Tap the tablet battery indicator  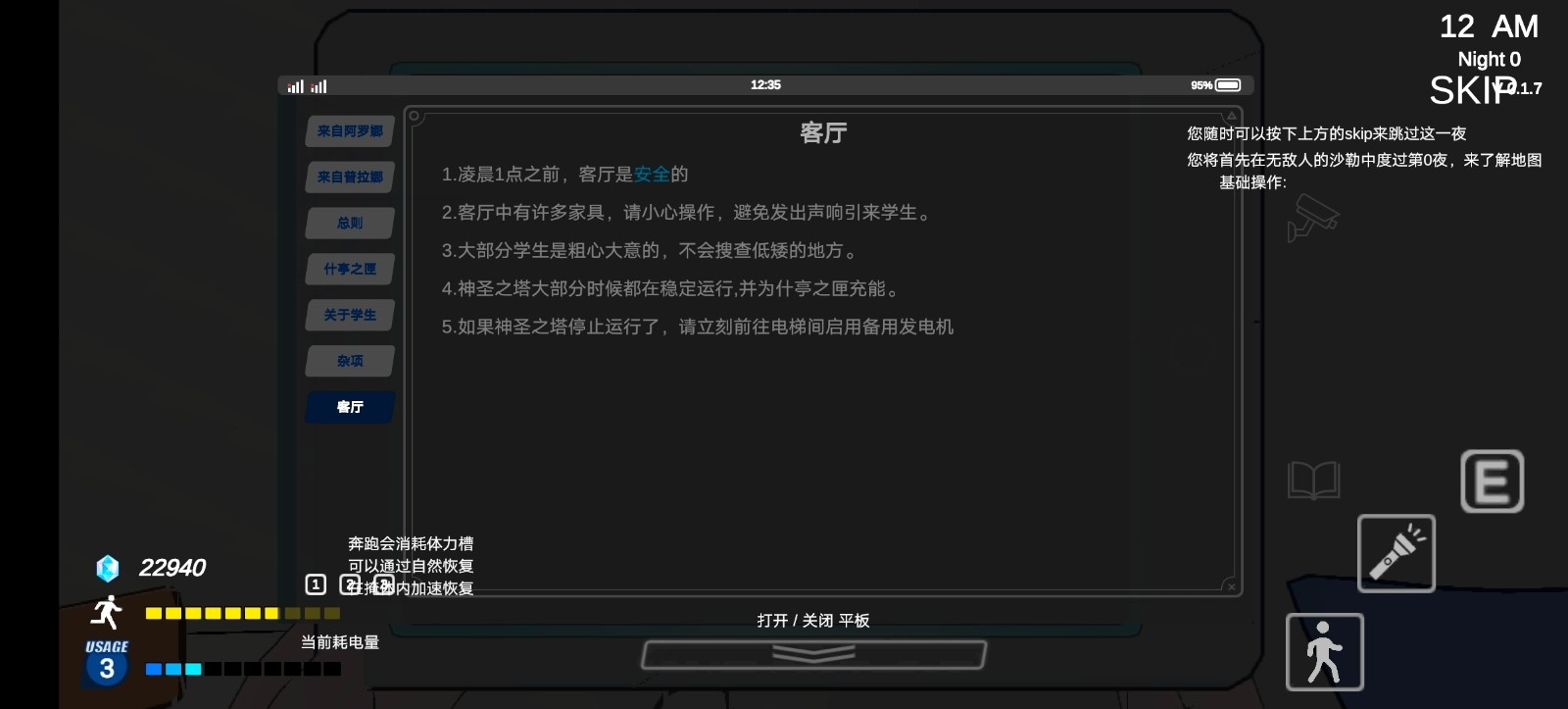(x=1228, y=85)
